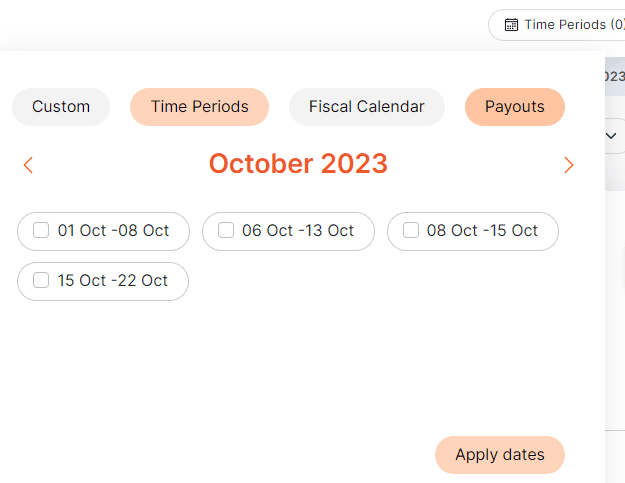Click the '08 Oct -15 Oct' label text
The width and height of the screenshot is (625, 483).
pyautogui.click(x=482, y=230)
